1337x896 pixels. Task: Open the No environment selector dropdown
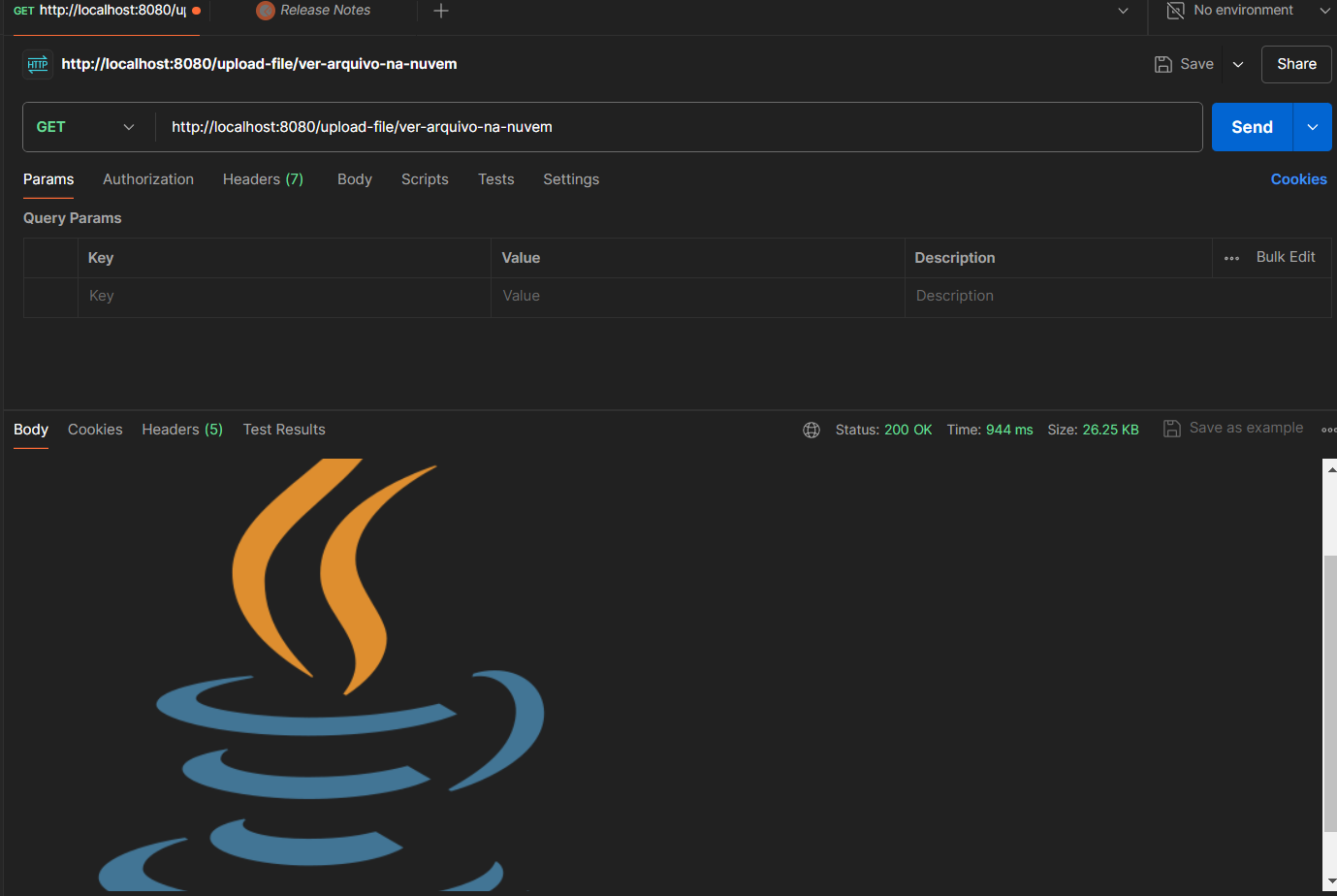(1324, 11)
